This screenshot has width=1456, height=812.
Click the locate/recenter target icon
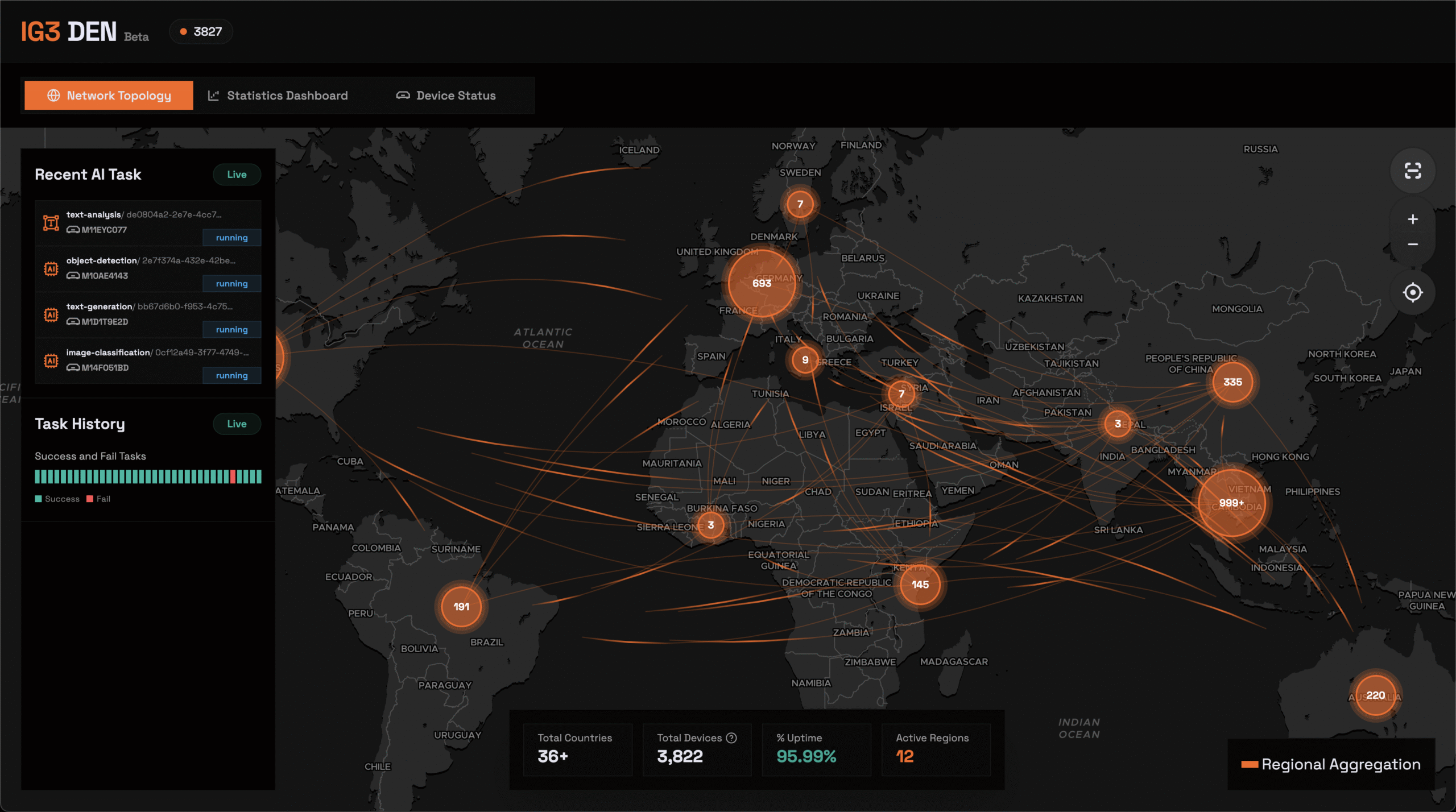point(1412,293)
